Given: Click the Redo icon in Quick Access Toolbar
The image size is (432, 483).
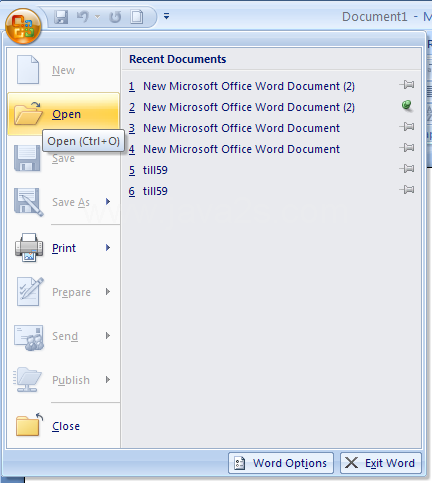Looking at the screenshot, I should tap(115, 17).
